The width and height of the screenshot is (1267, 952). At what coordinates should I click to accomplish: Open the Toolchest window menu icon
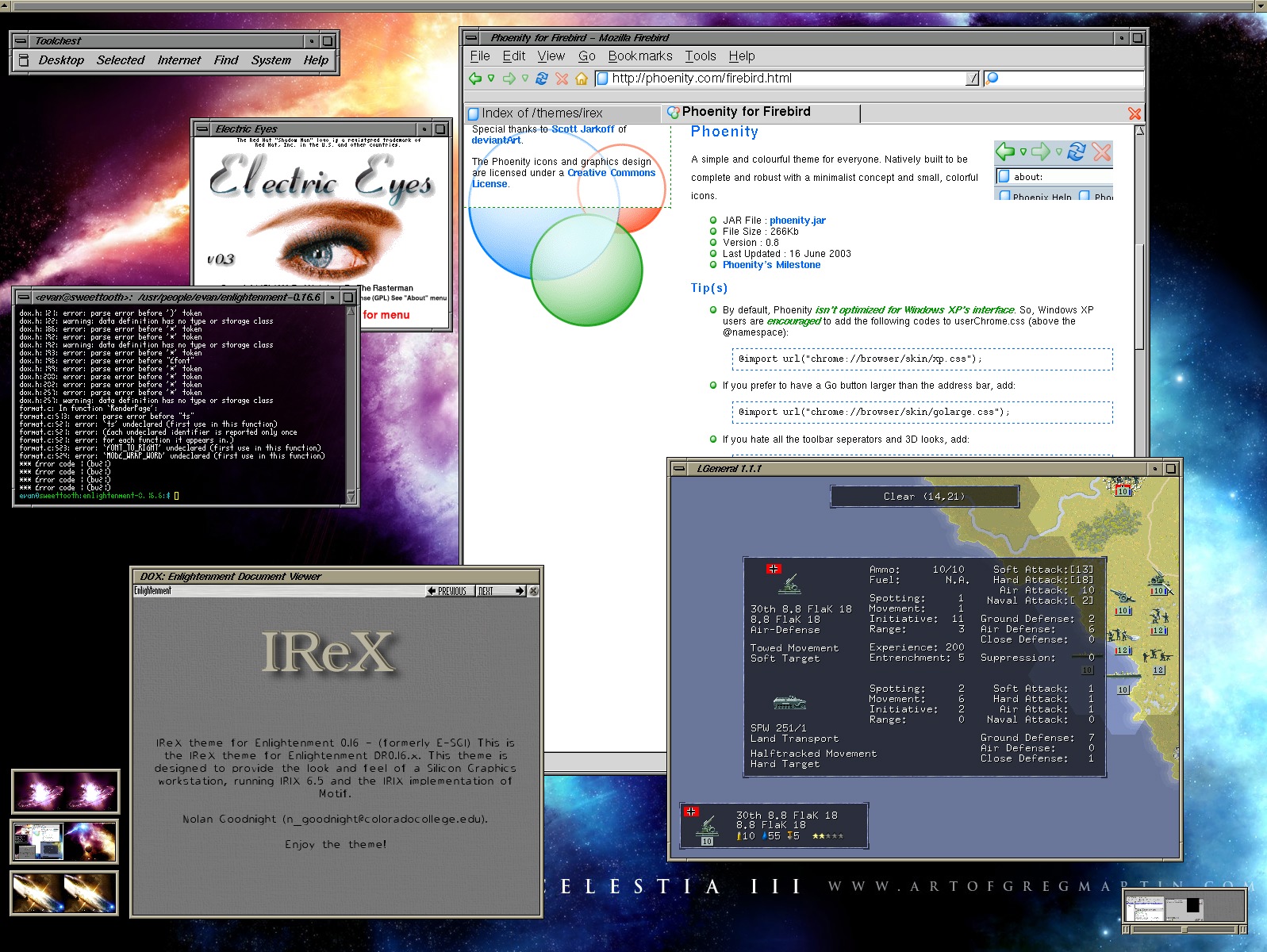[x=22, y=40]
